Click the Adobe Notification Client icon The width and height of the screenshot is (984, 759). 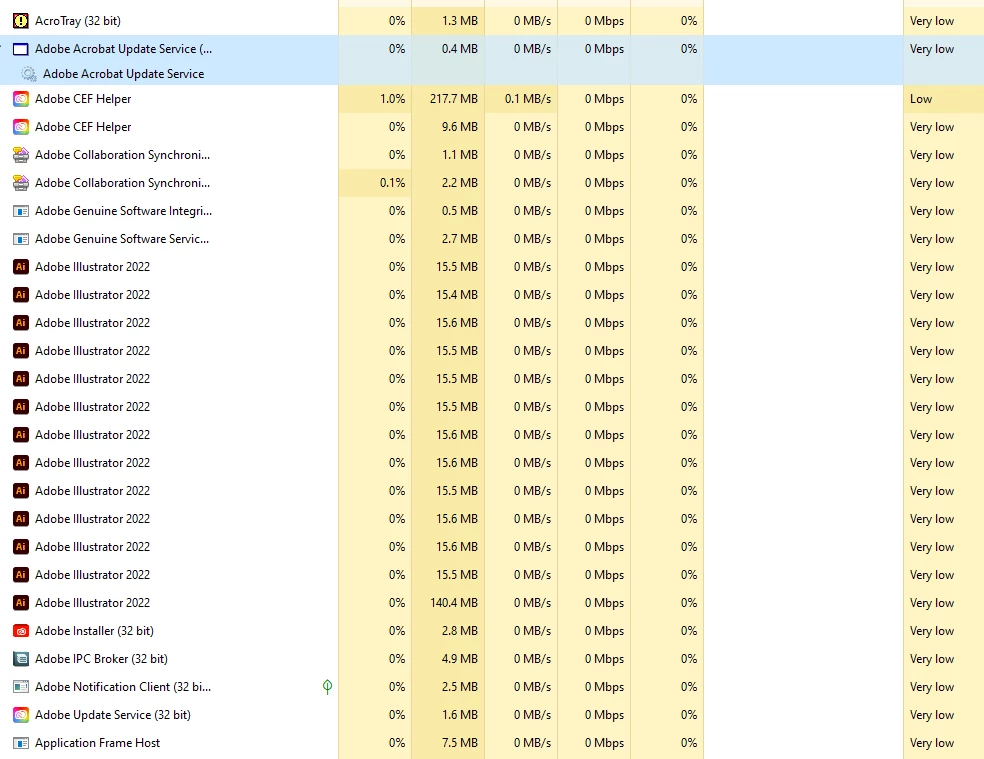(21, 687)
